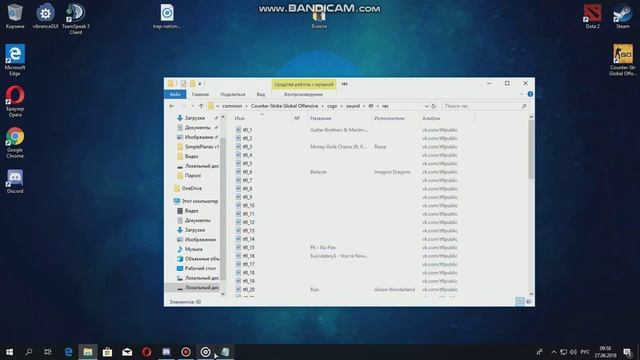Viewport: 640px width, 360px height.
Task: Launch Discord from the desktop
Action: [15, 181]
